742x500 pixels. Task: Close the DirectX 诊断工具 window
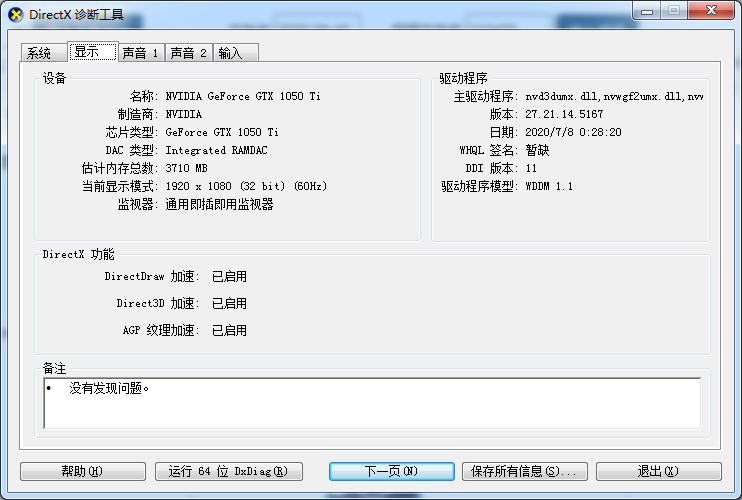click(x=709, y=10)
